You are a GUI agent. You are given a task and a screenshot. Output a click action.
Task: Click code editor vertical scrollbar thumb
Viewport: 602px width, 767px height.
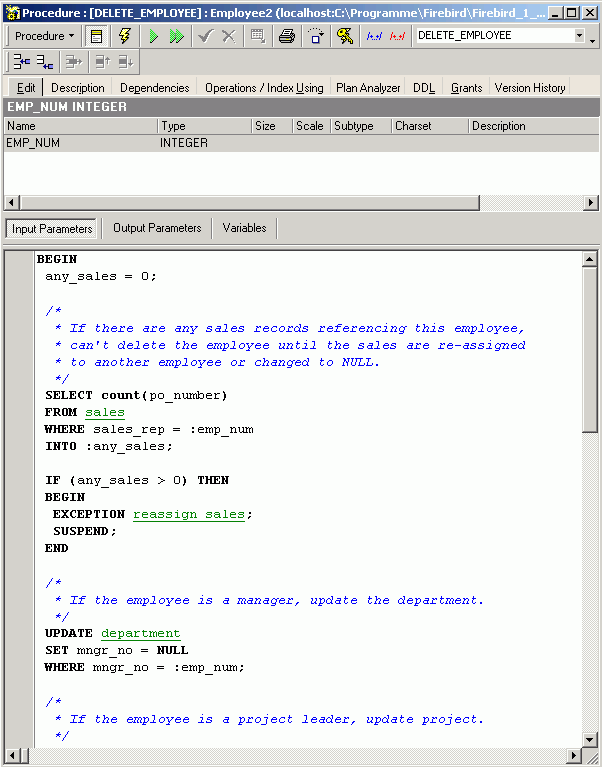pos(590,350)
